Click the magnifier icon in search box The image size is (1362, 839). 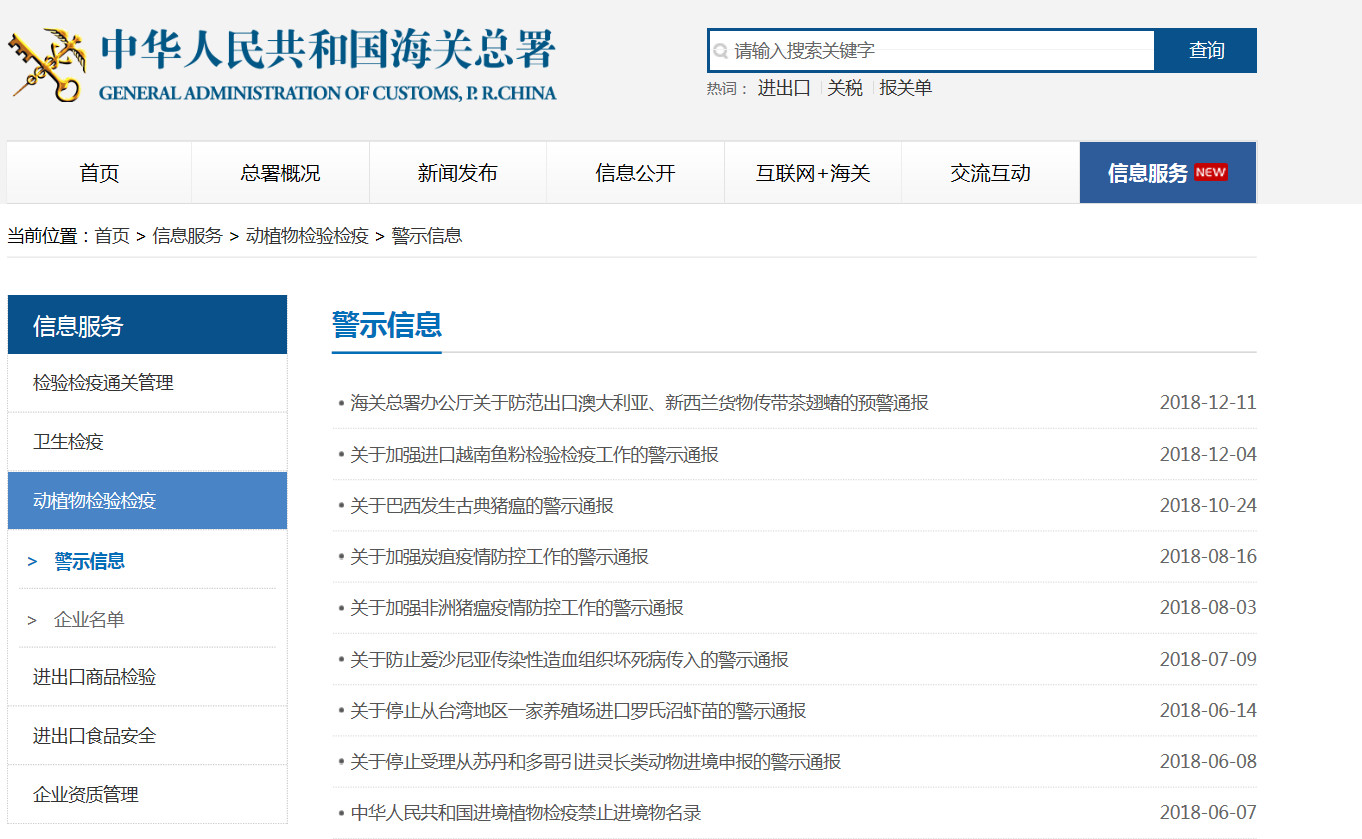(720, 51)
